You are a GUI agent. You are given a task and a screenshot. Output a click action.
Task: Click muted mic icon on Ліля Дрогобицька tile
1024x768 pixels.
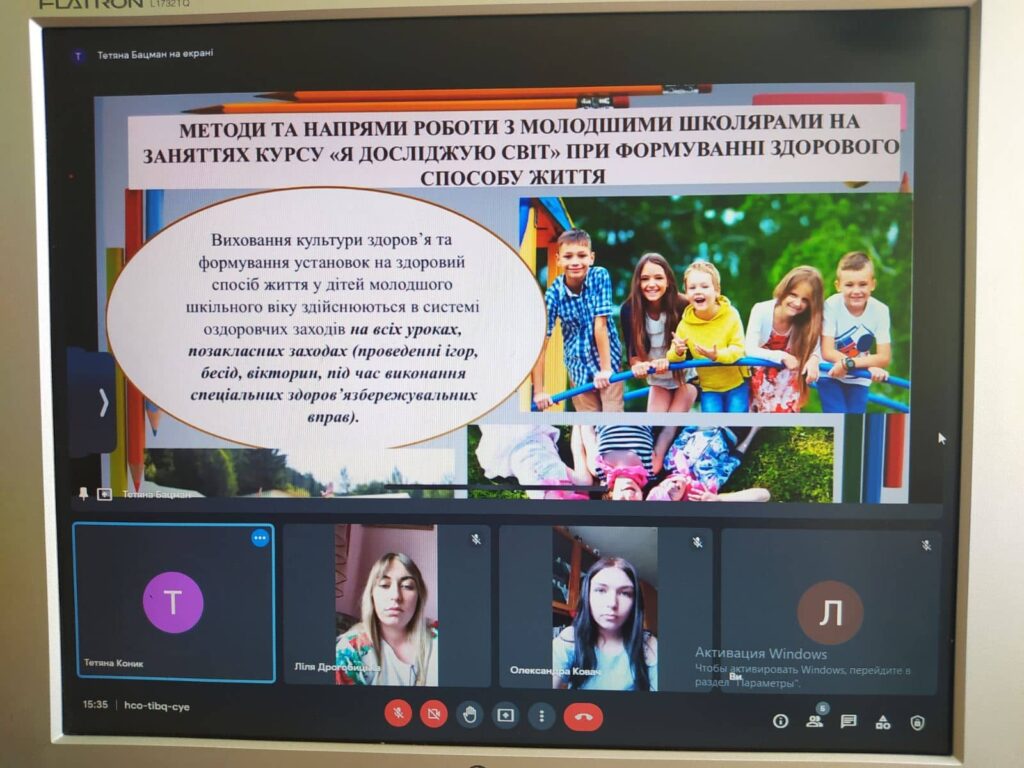coord(476,539)
